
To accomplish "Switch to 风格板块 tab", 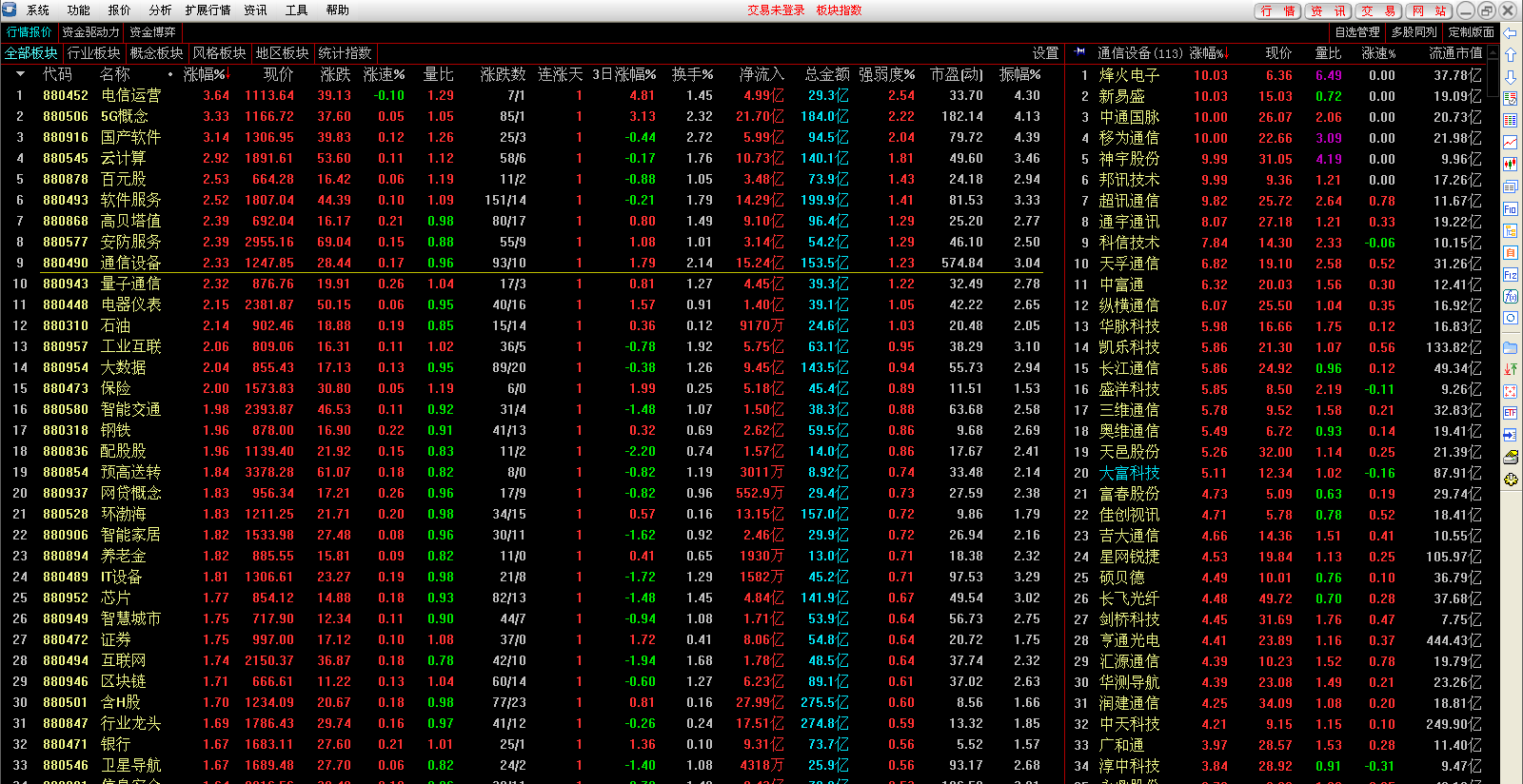I will pos(220,53).
